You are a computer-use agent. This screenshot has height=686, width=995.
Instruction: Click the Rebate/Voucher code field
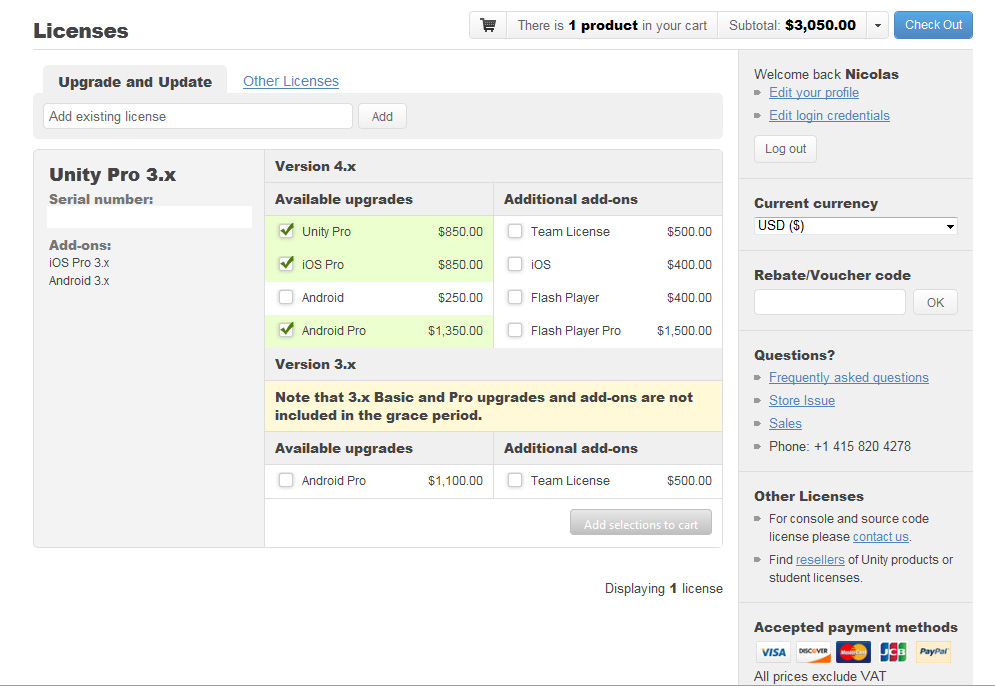coord(828,301)
